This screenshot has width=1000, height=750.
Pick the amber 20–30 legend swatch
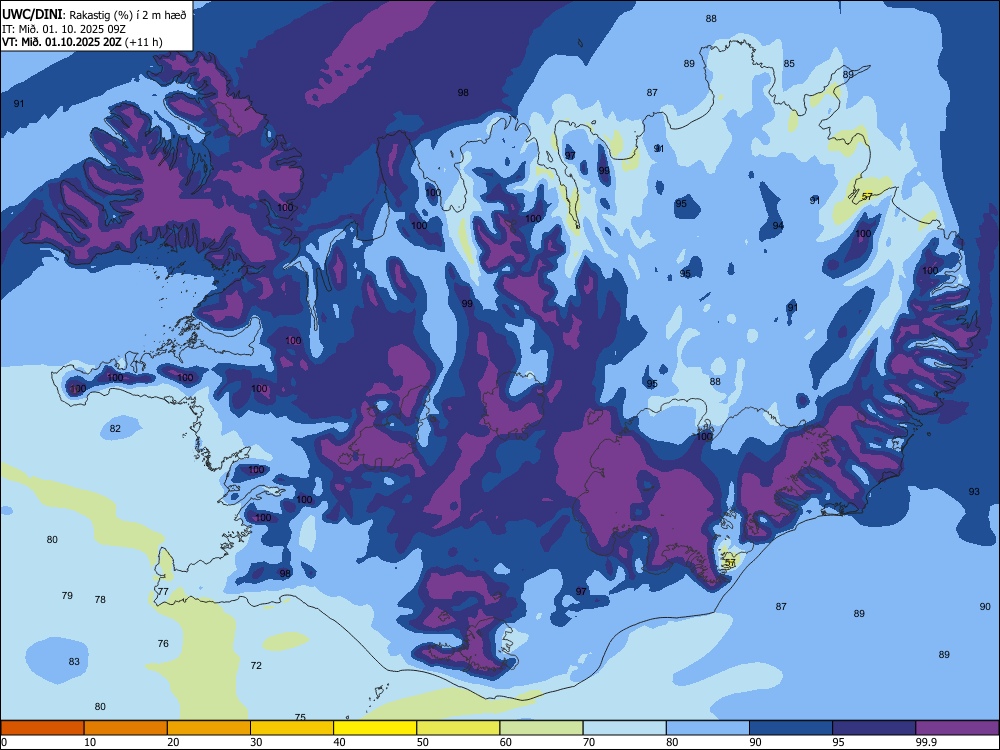coord(209,728)
